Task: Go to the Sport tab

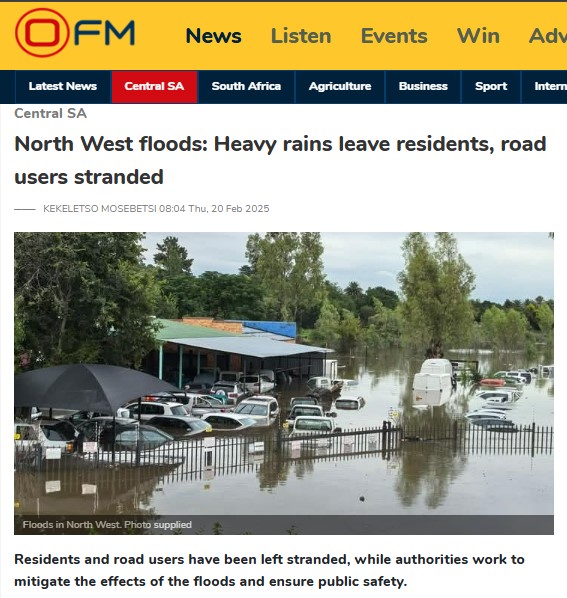Action: 491,87
